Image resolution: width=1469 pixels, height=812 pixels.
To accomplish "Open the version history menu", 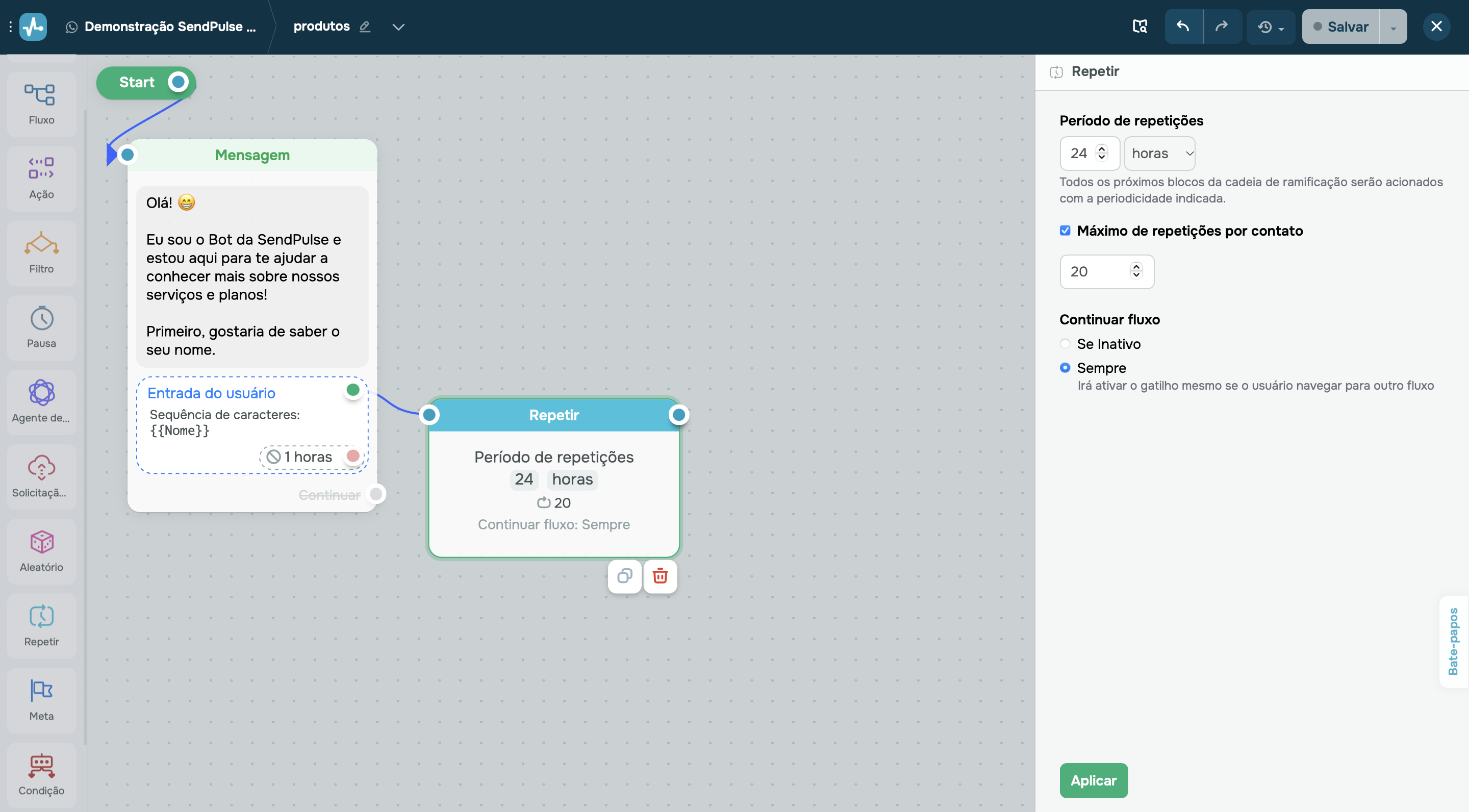I will [1271, 27].
